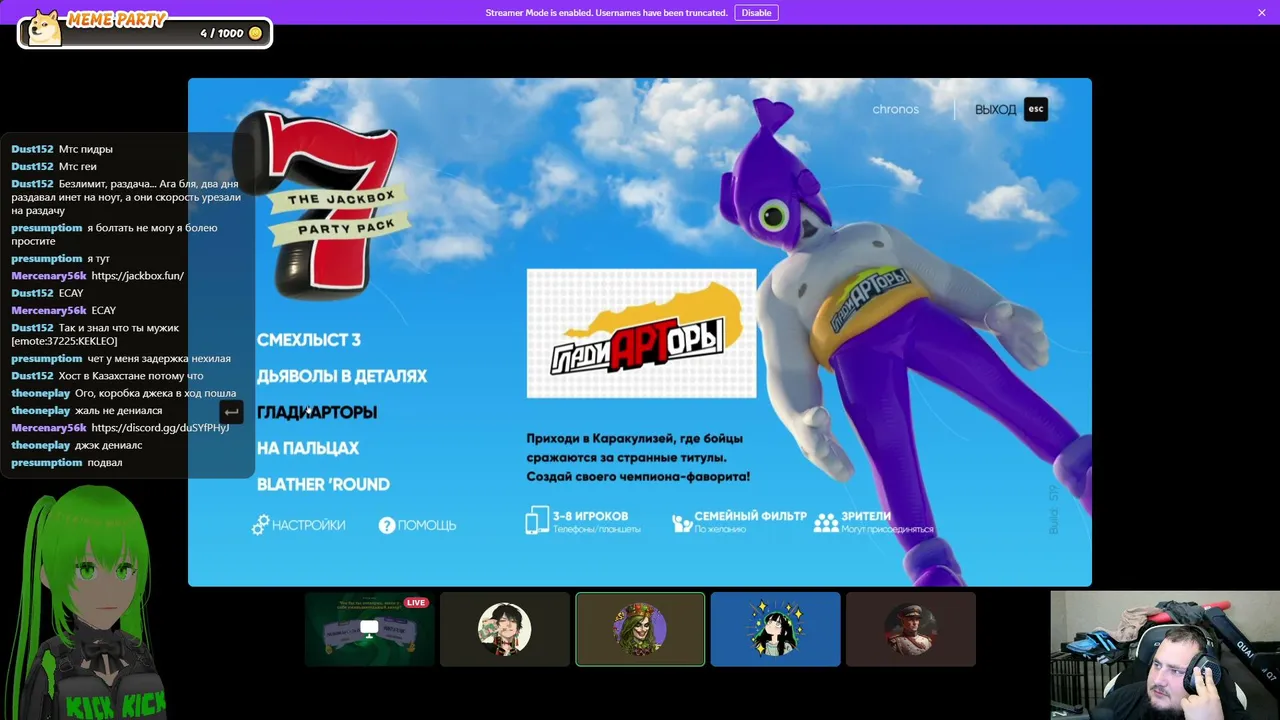The width and height of the screenshot is (1280, 720).
Task: Click the ГладиАРТоры game logo preview
Action: (641, 333)
